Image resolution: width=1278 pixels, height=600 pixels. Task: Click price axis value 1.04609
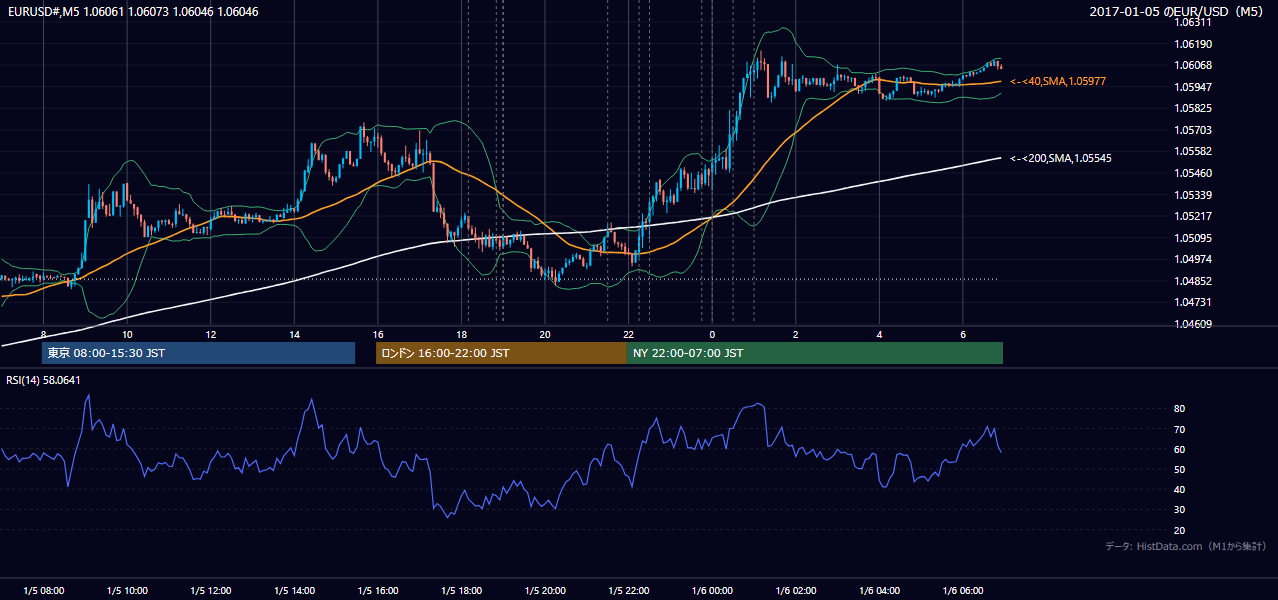[x=1192, y=324]
